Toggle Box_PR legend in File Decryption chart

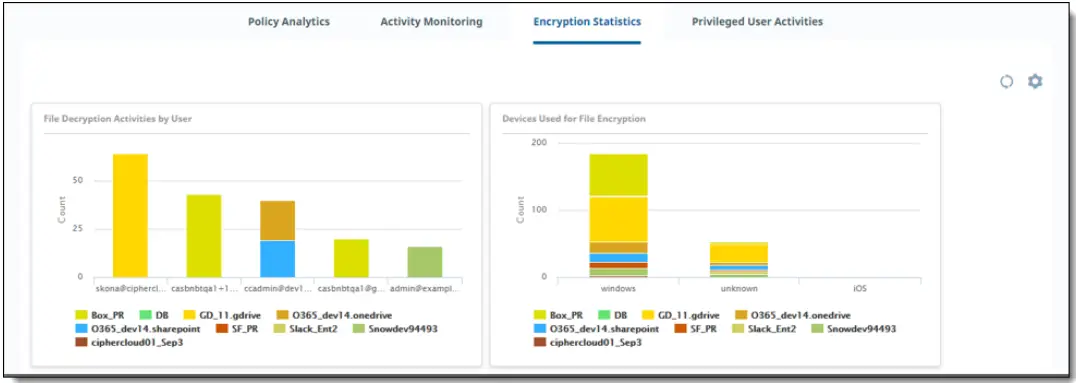point(99,315)
